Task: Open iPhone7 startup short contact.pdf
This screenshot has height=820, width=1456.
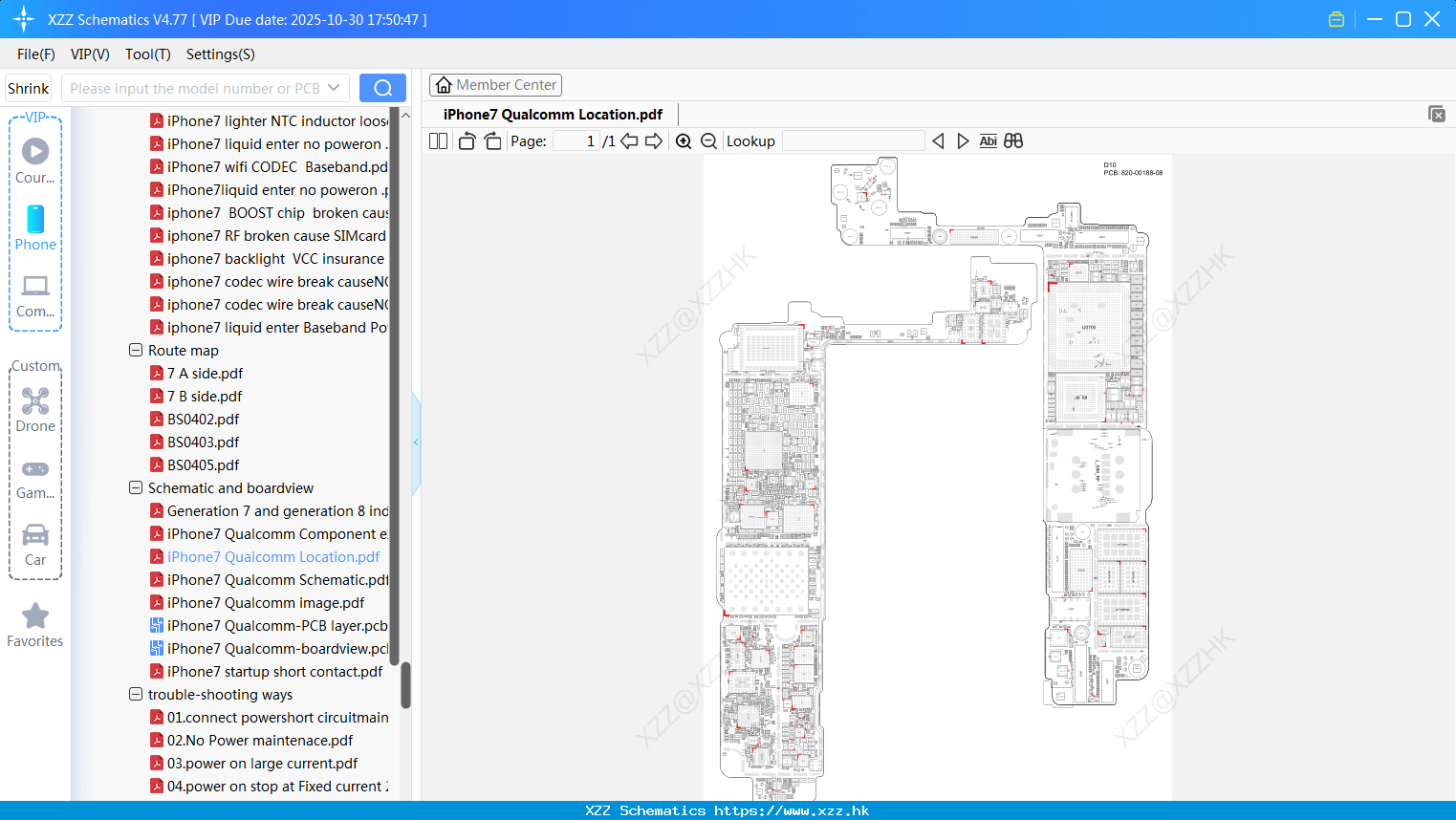Action: pyautogui.click(x=274, y=671)
